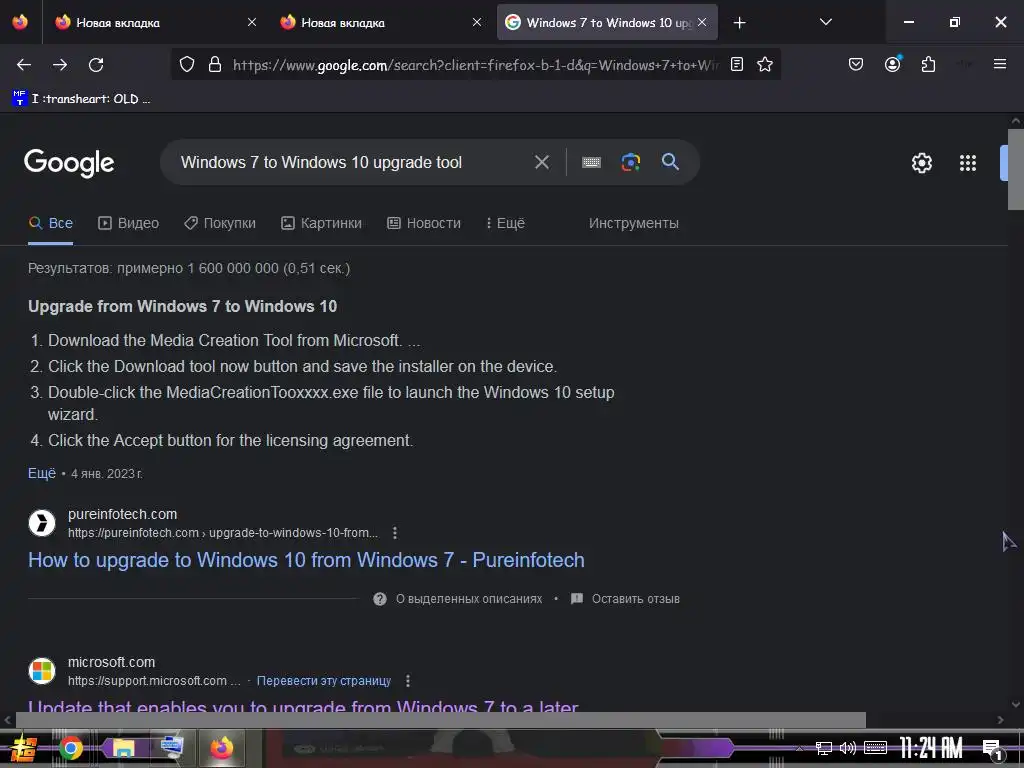The height and width of the screenshot is (768, 1024).
Task: Click the vertical scrollbar thumb
Action: [x=1016, y=170]
